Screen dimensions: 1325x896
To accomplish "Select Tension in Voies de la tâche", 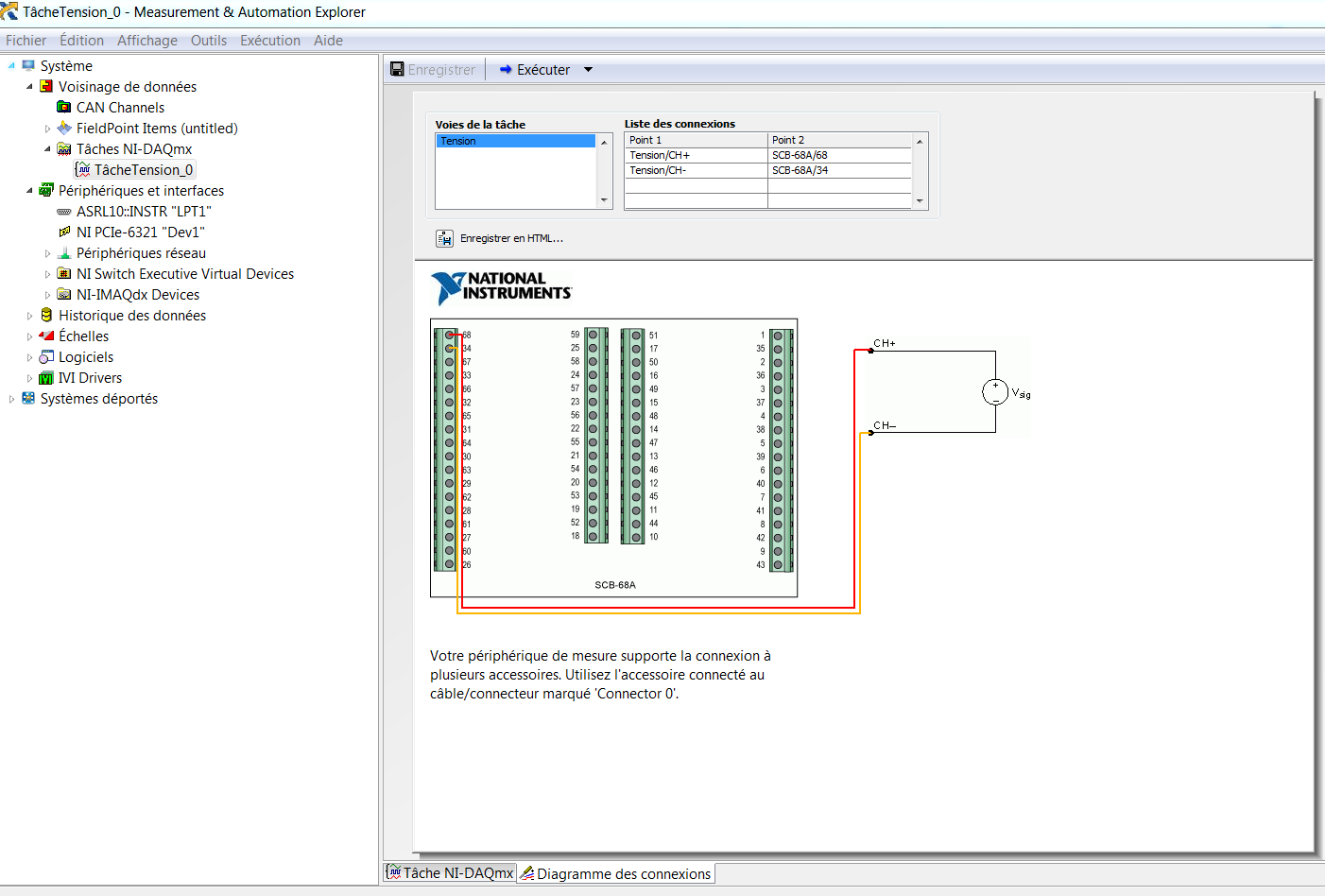I will [x=516, y=141].
